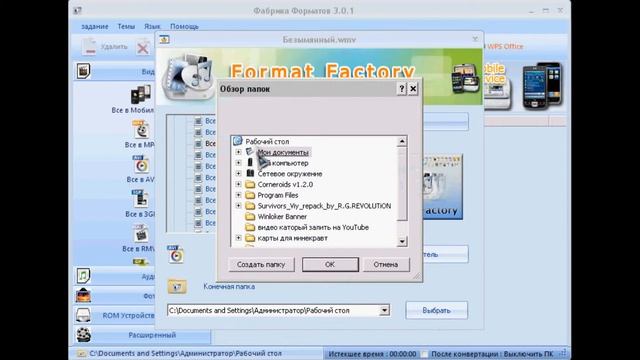Open the audio category with the music note icon
The height and width of the screenshot is (360, 640).
click(83, 276)
